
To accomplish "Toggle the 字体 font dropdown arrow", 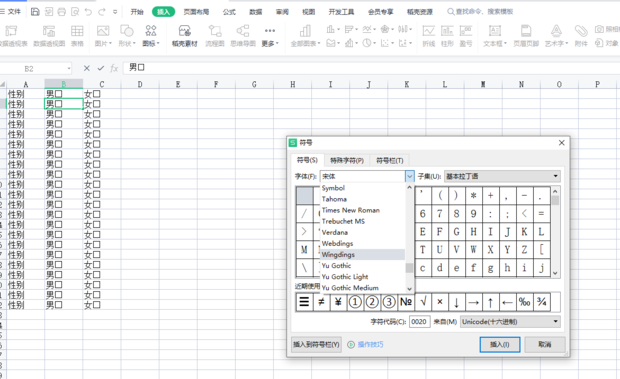I will (410, 176).
